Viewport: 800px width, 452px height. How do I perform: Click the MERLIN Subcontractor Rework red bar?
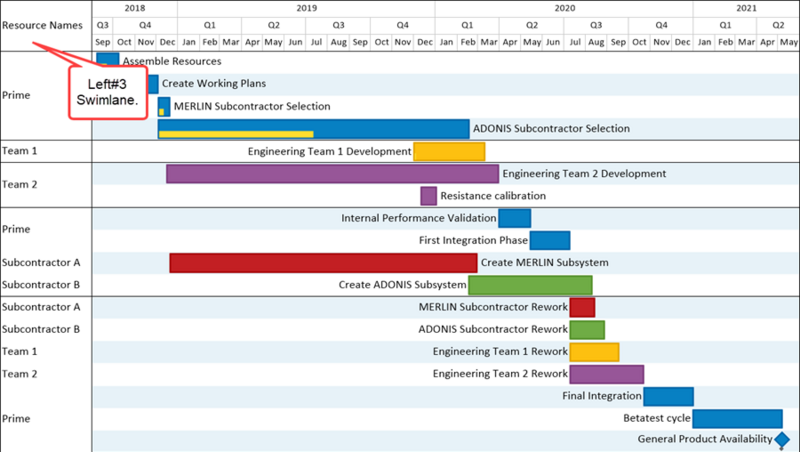582,308
